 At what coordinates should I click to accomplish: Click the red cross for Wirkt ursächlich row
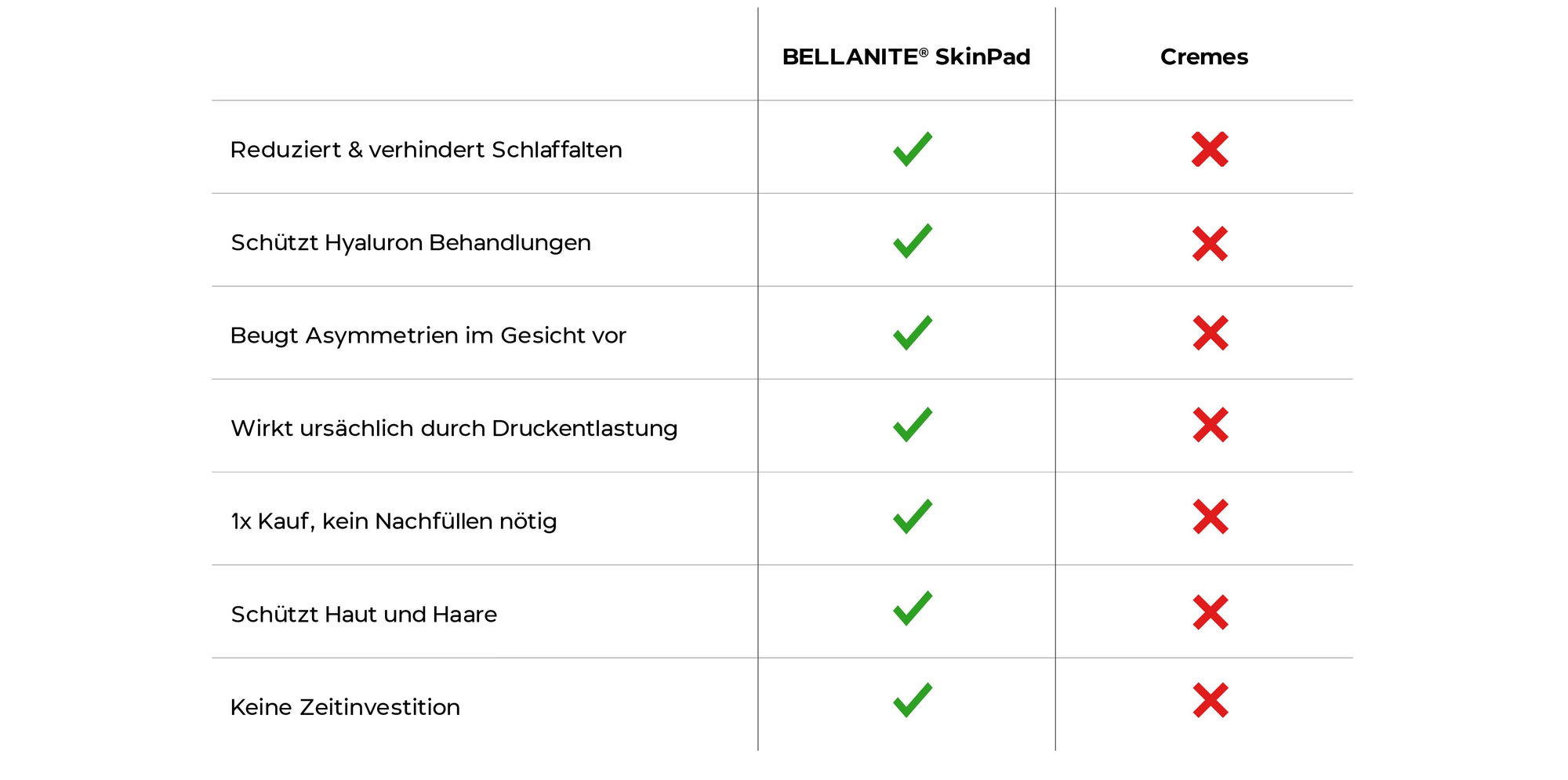1210,425
